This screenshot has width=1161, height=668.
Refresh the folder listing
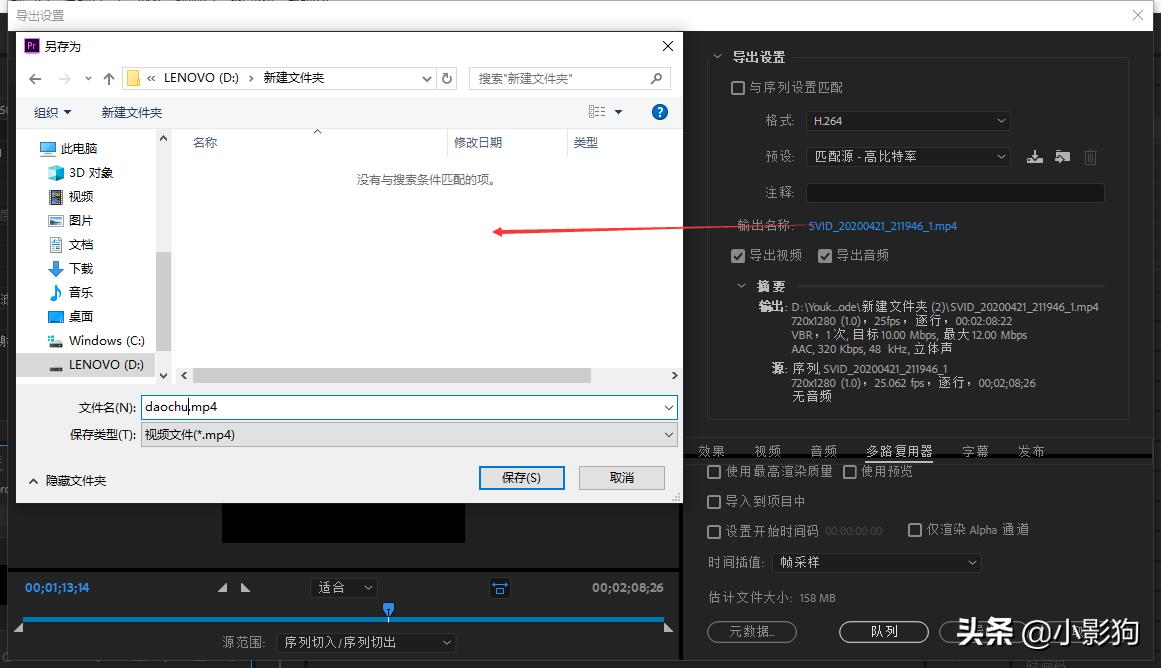point(446,79)
